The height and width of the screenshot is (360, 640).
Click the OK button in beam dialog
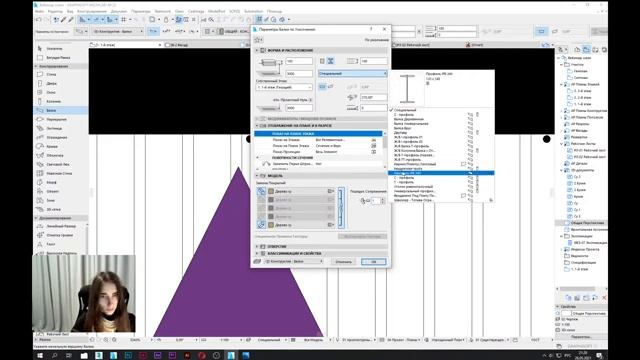373,262
